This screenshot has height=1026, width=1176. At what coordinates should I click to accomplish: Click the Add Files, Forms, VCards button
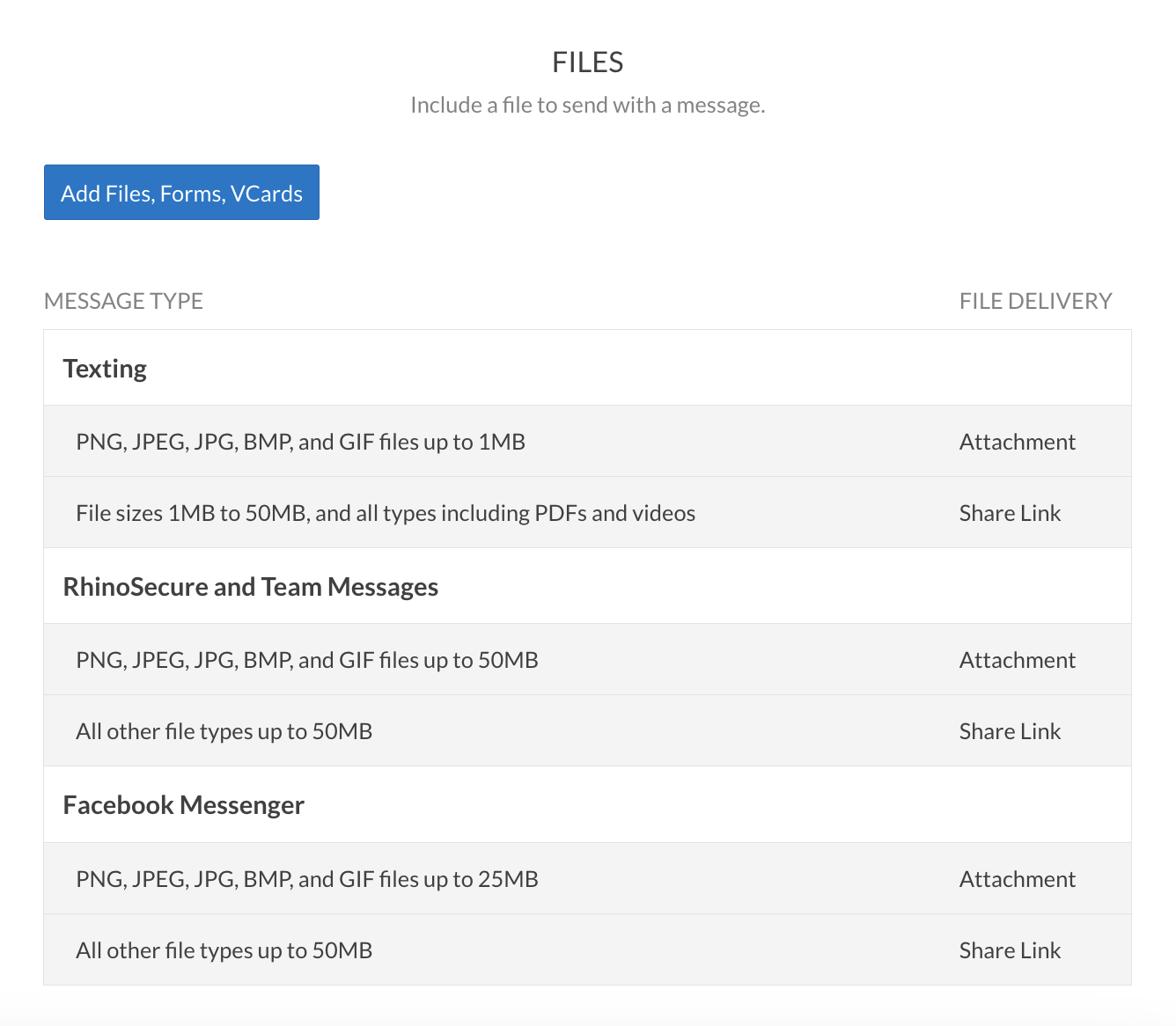[181, 192]
